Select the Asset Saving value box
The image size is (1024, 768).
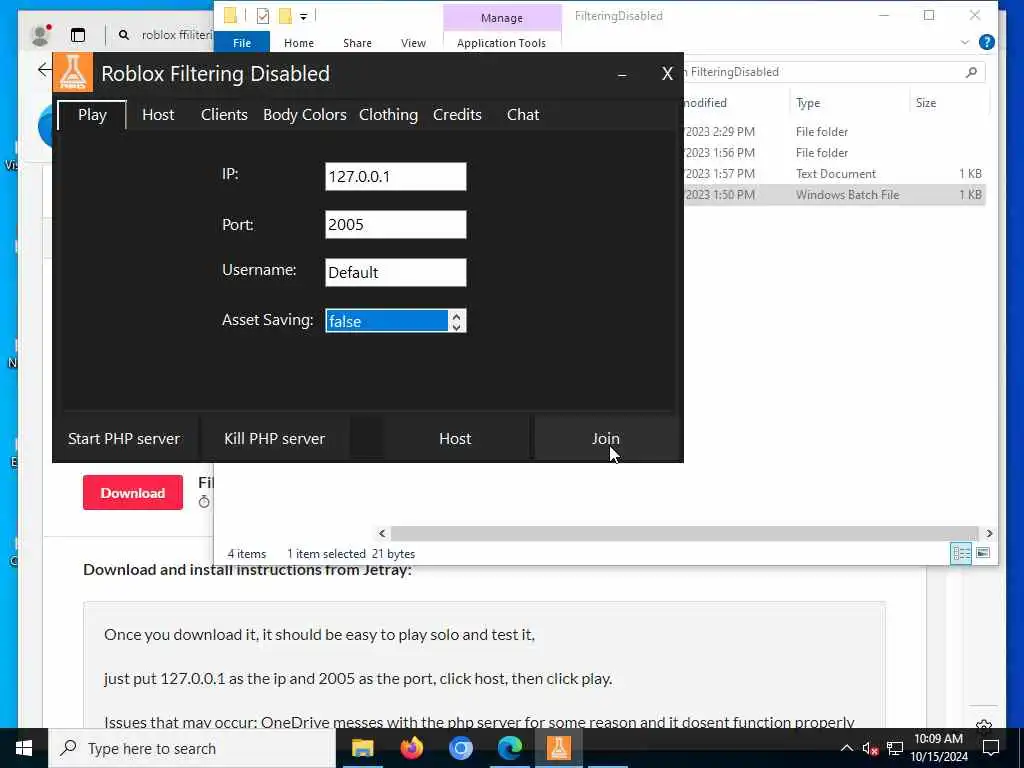(387, 321)
